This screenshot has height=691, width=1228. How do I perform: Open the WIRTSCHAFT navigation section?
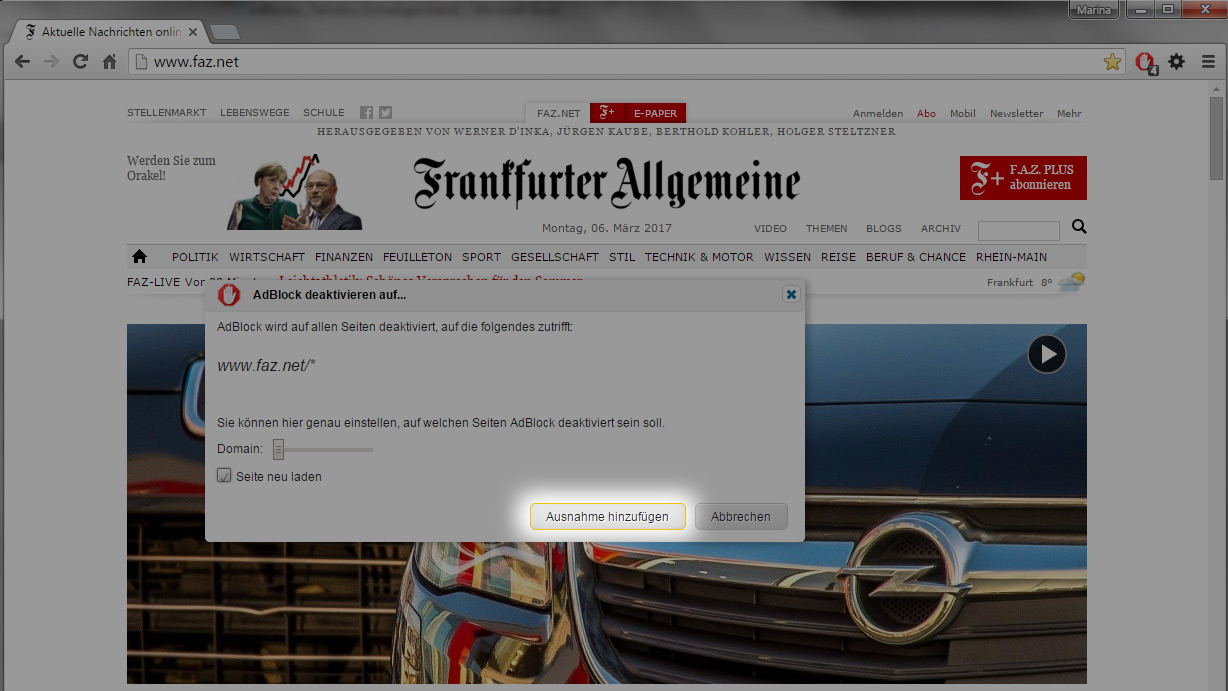pyautogui.click(x=267, y=257)
